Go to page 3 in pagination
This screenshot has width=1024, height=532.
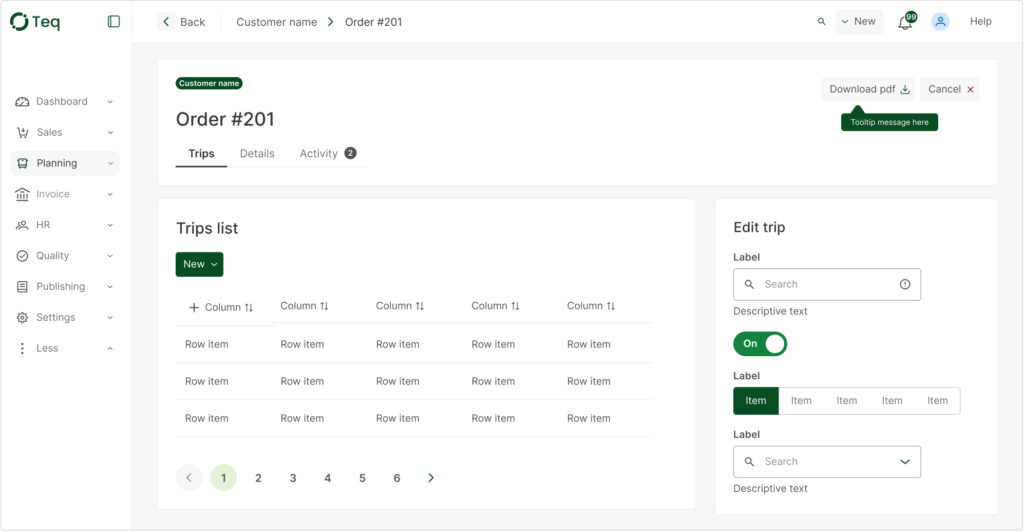coord(293,478)
